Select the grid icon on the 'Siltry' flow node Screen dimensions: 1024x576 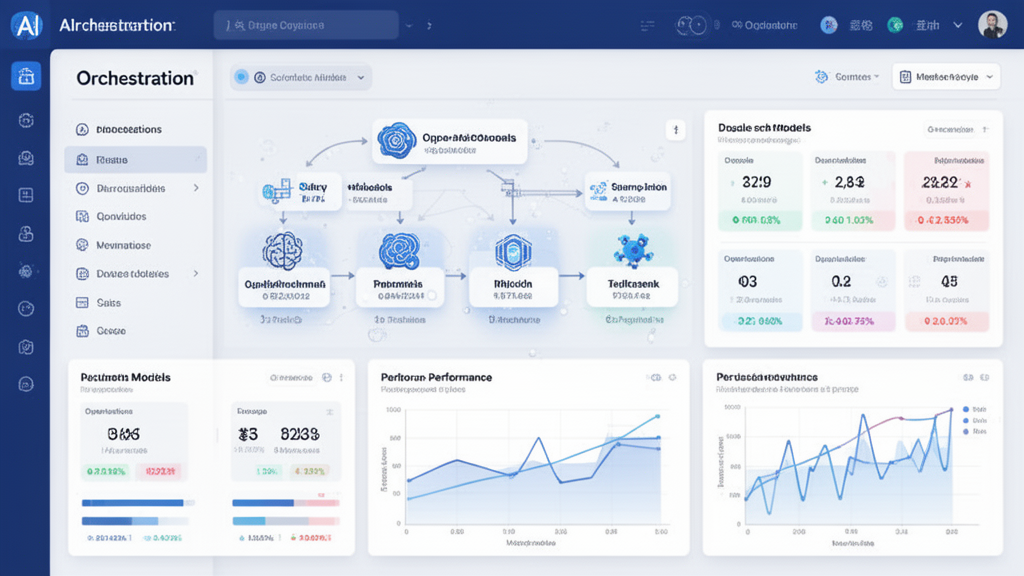point(277,191)
